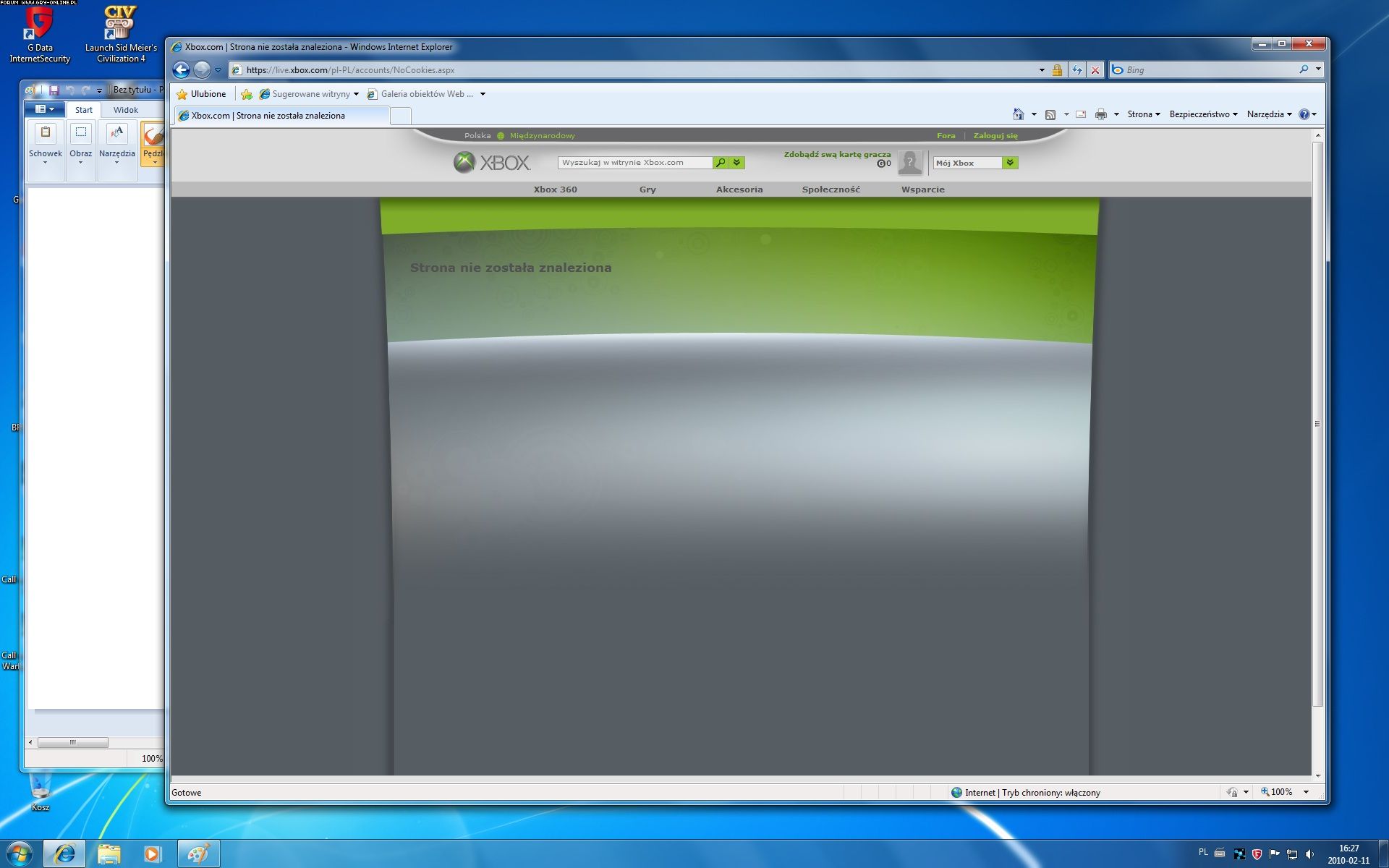This screenshot has width=1389, height=868.
Task: Open Sugerowane witryny dropdown
Action: tap(309, 94)
